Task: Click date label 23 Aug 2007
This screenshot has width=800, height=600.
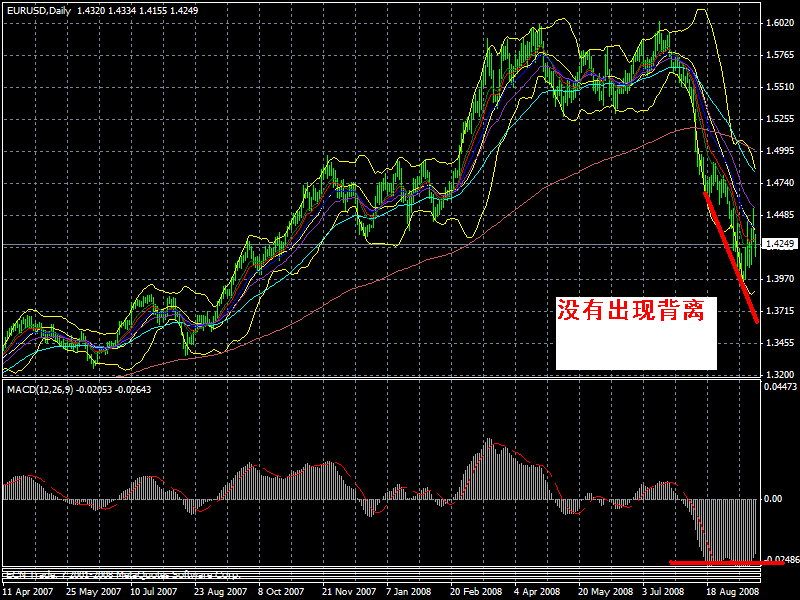Action: point(220,592)
